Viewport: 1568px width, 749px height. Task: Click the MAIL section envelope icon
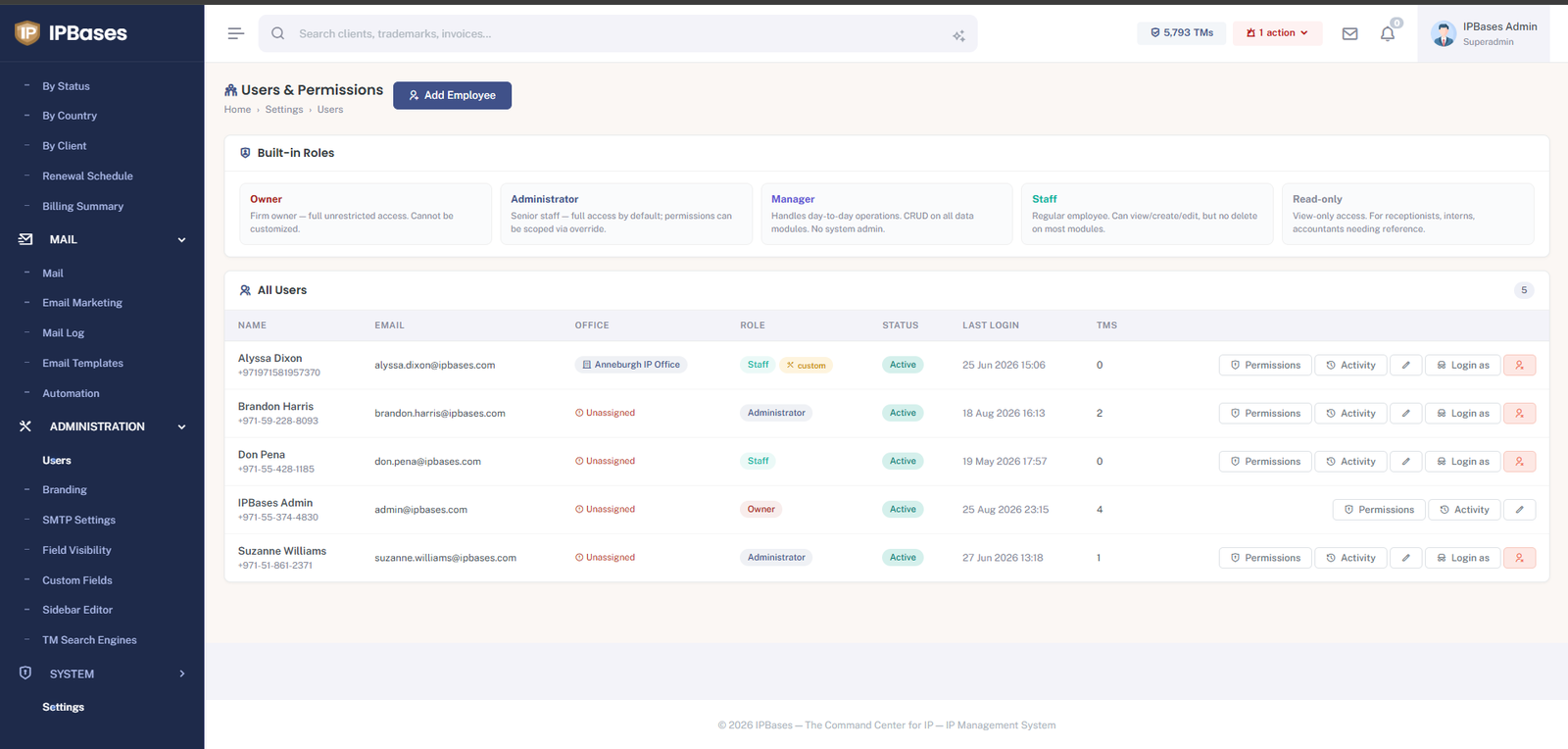25,239
